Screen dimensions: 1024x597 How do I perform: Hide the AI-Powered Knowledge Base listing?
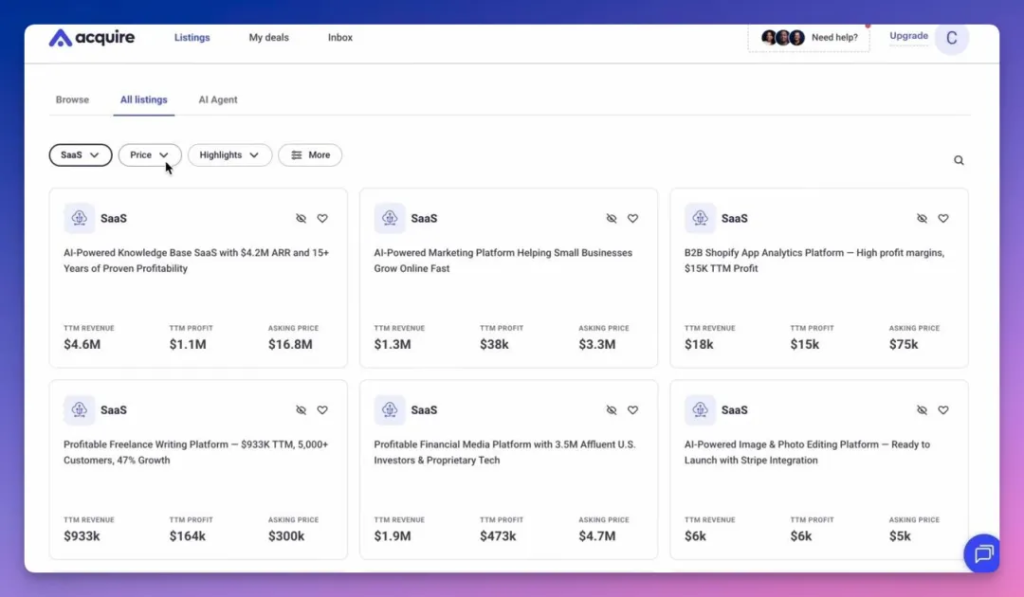301,218
